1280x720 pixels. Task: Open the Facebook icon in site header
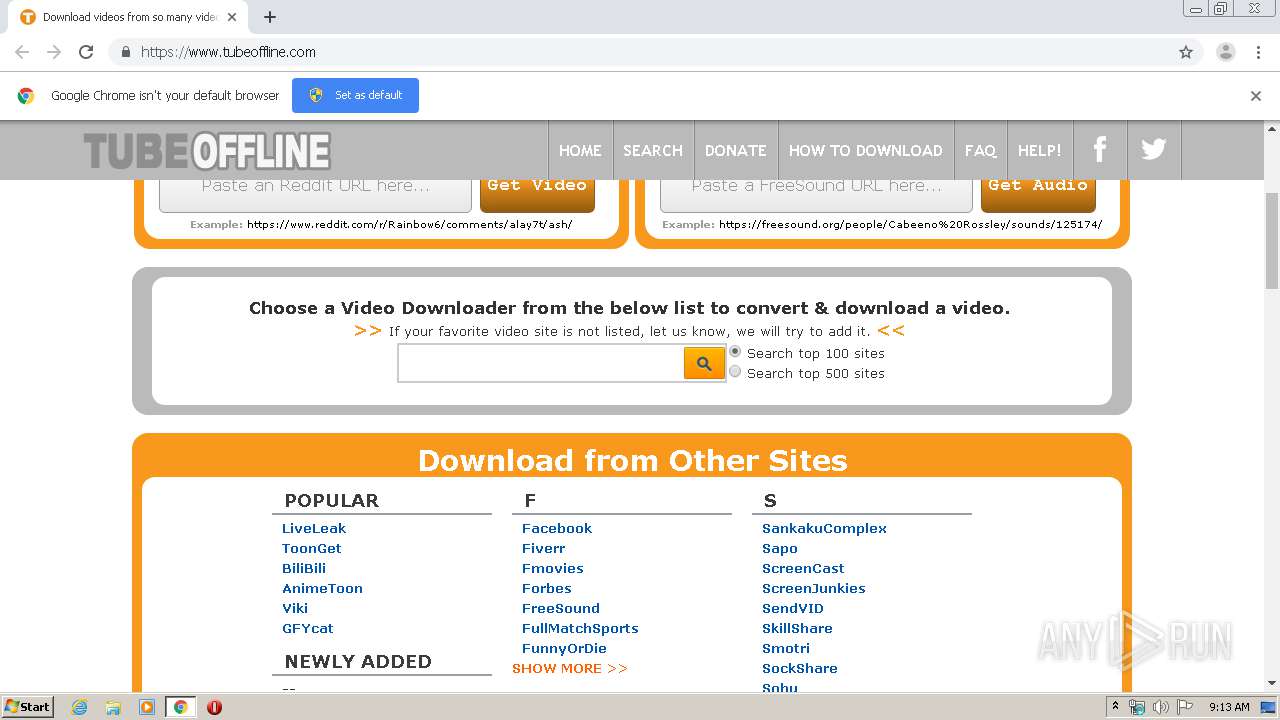(x=1100, y=150)
